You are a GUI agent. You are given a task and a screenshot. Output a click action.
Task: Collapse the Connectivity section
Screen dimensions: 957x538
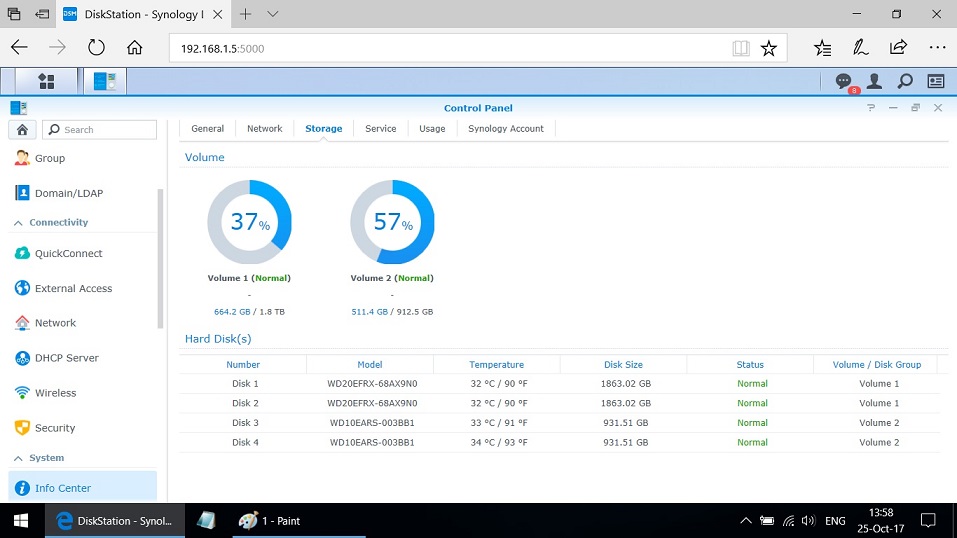pyautogui.click(x=18, y=223)
